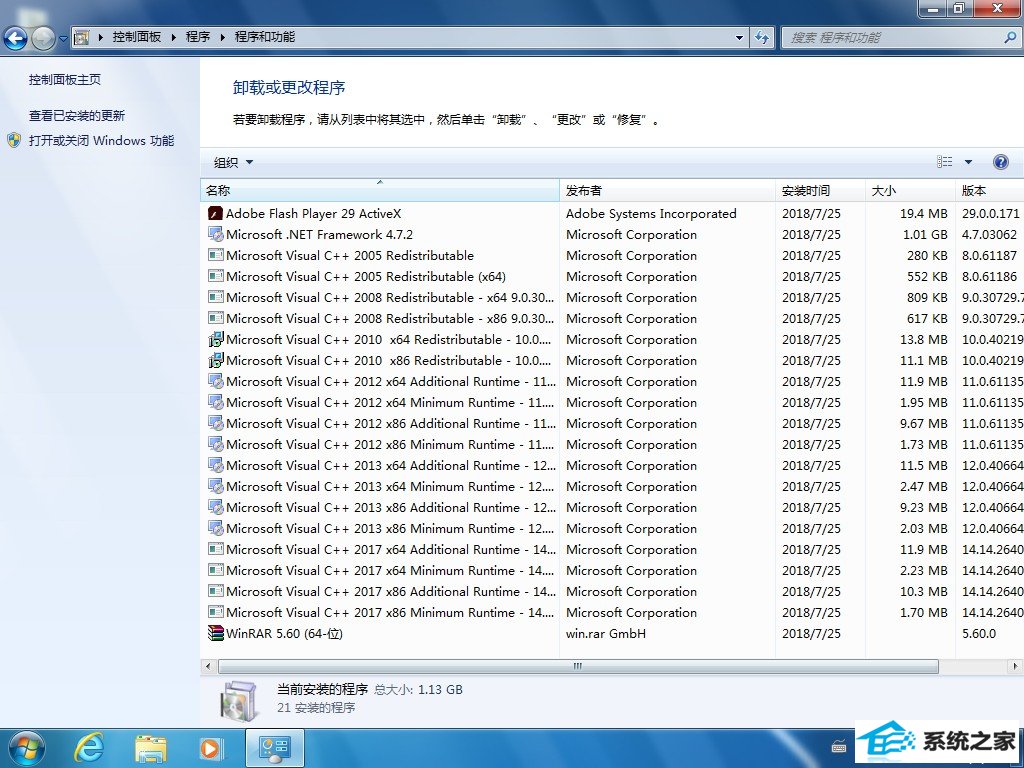Sort by the 版本 column header
Viewport: 1024px width, 768px height.
coord(989,190)
